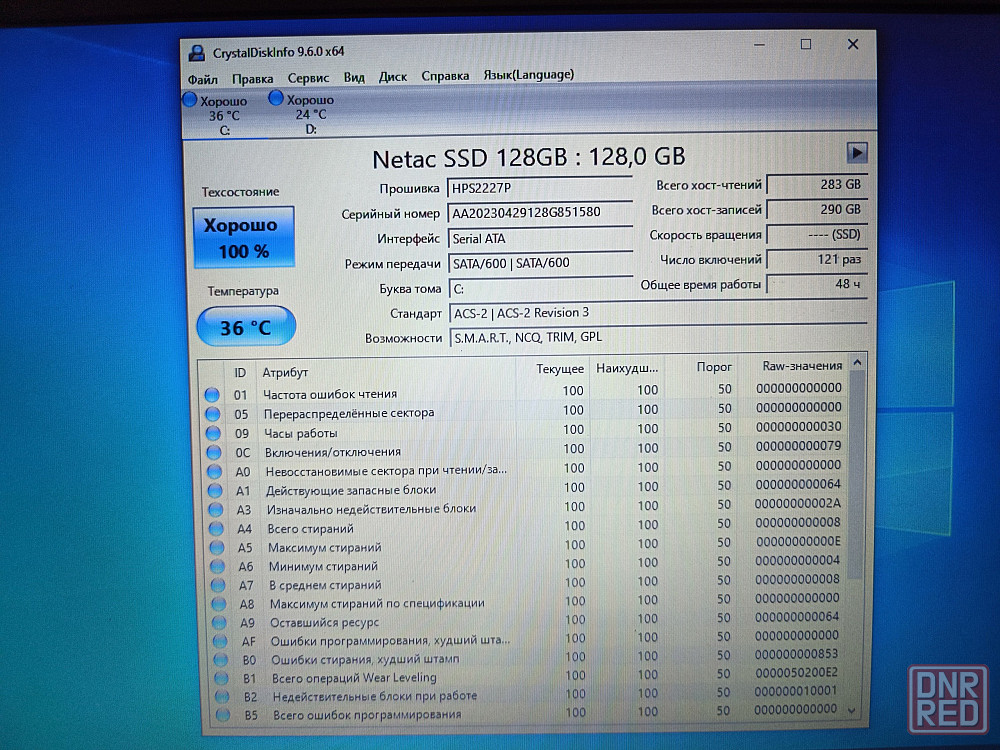Viewport: 1000px width, 750px height.
Task: Click the drive letter field C:
Action: (x=541, y=288)
